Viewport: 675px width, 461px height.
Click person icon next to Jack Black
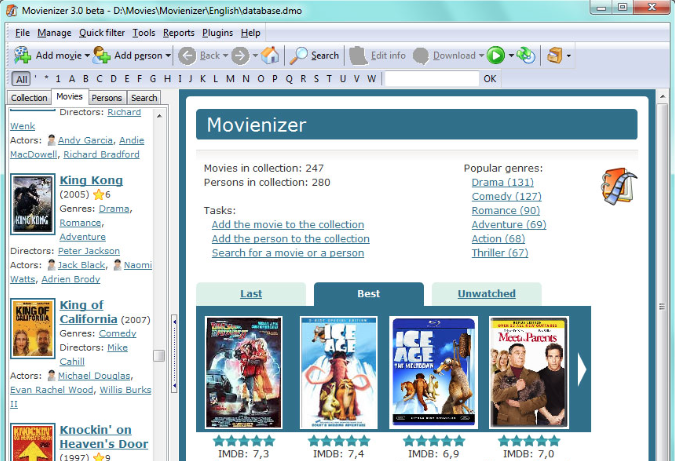[51, 265]
